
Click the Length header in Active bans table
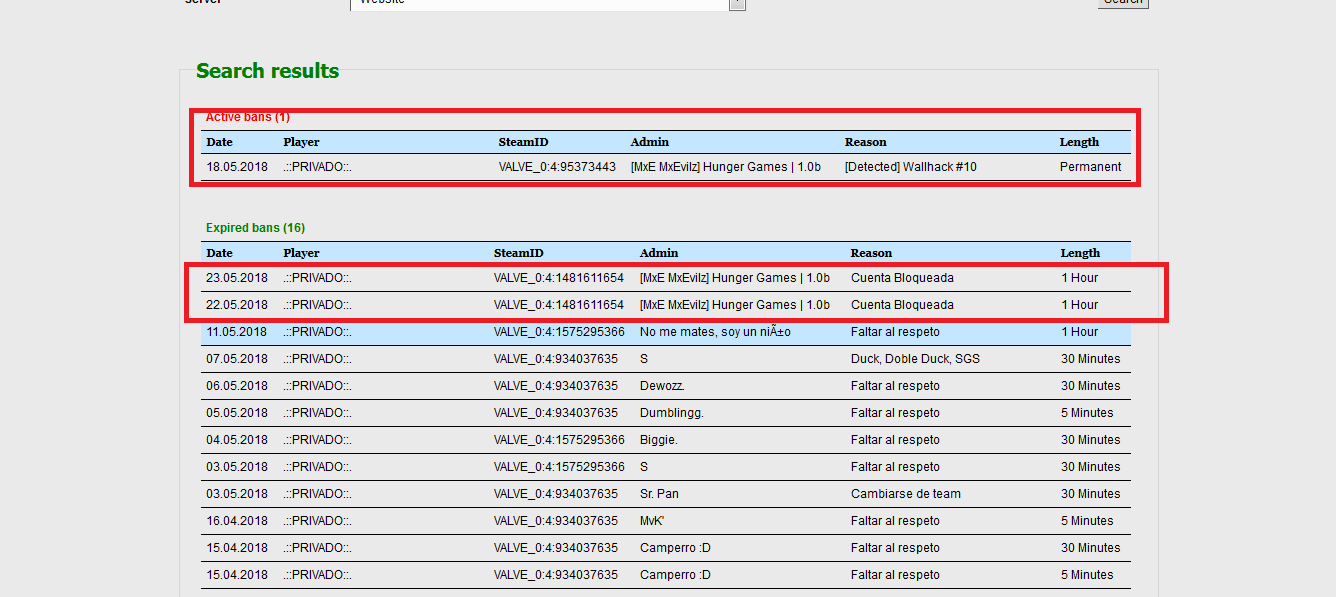[x=1079, y=142]
